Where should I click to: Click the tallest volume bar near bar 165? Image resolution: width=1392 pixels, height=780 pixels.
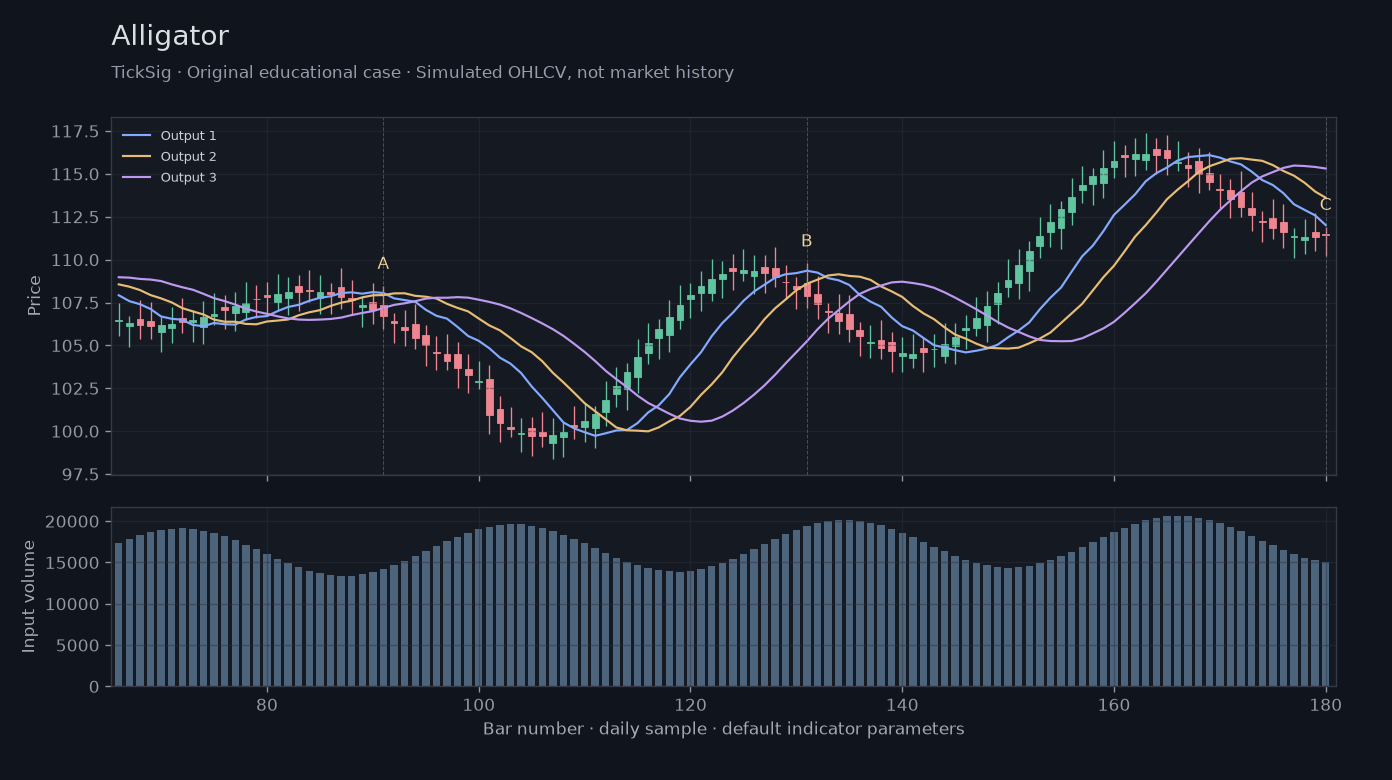(x=1167, y=601)
